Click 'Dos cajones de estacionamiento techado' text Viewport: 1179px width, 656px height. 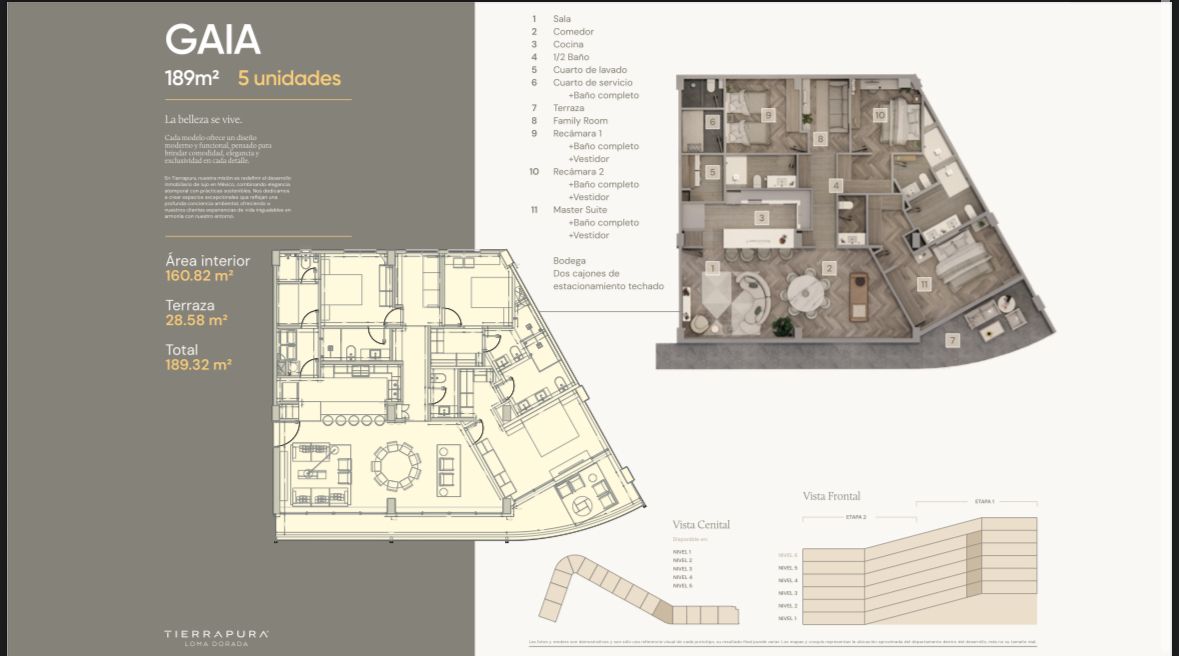(x=608, y=280)
